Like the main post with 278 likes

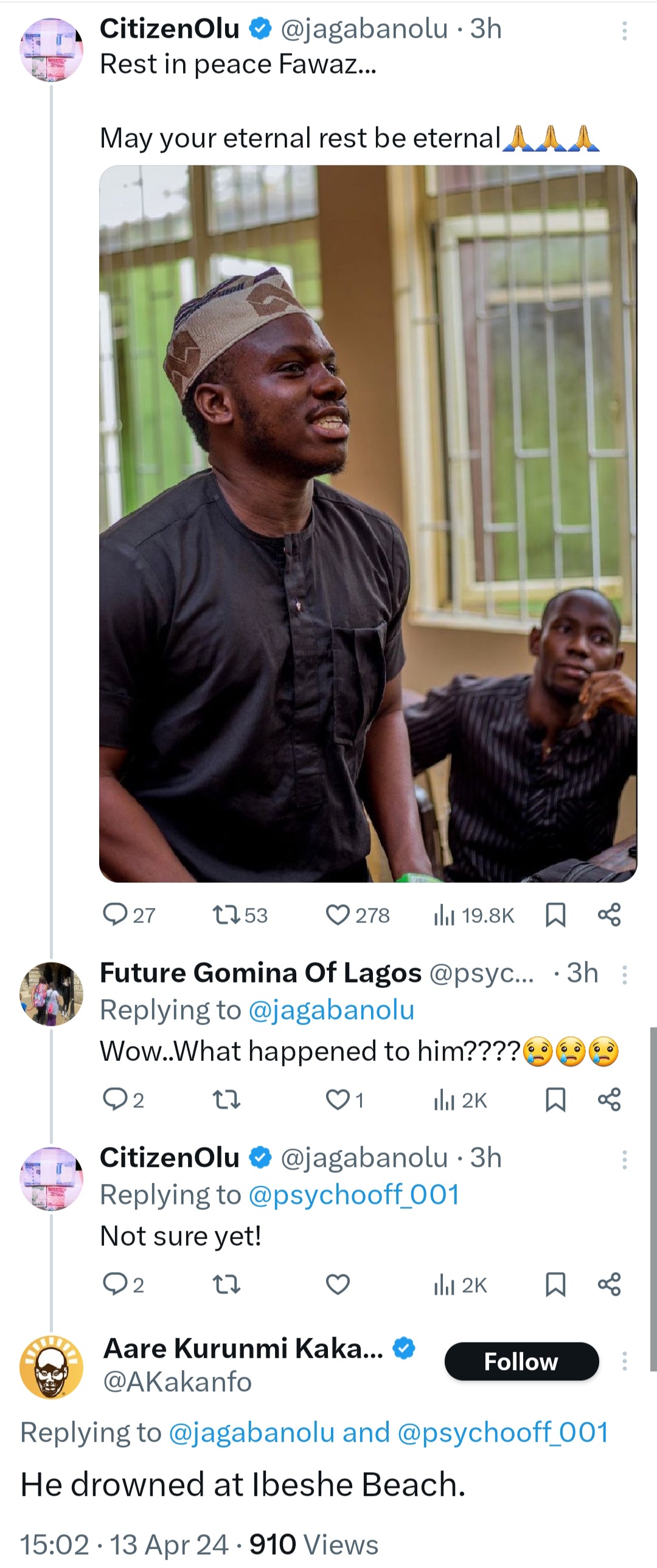click(x=338, y=914)
